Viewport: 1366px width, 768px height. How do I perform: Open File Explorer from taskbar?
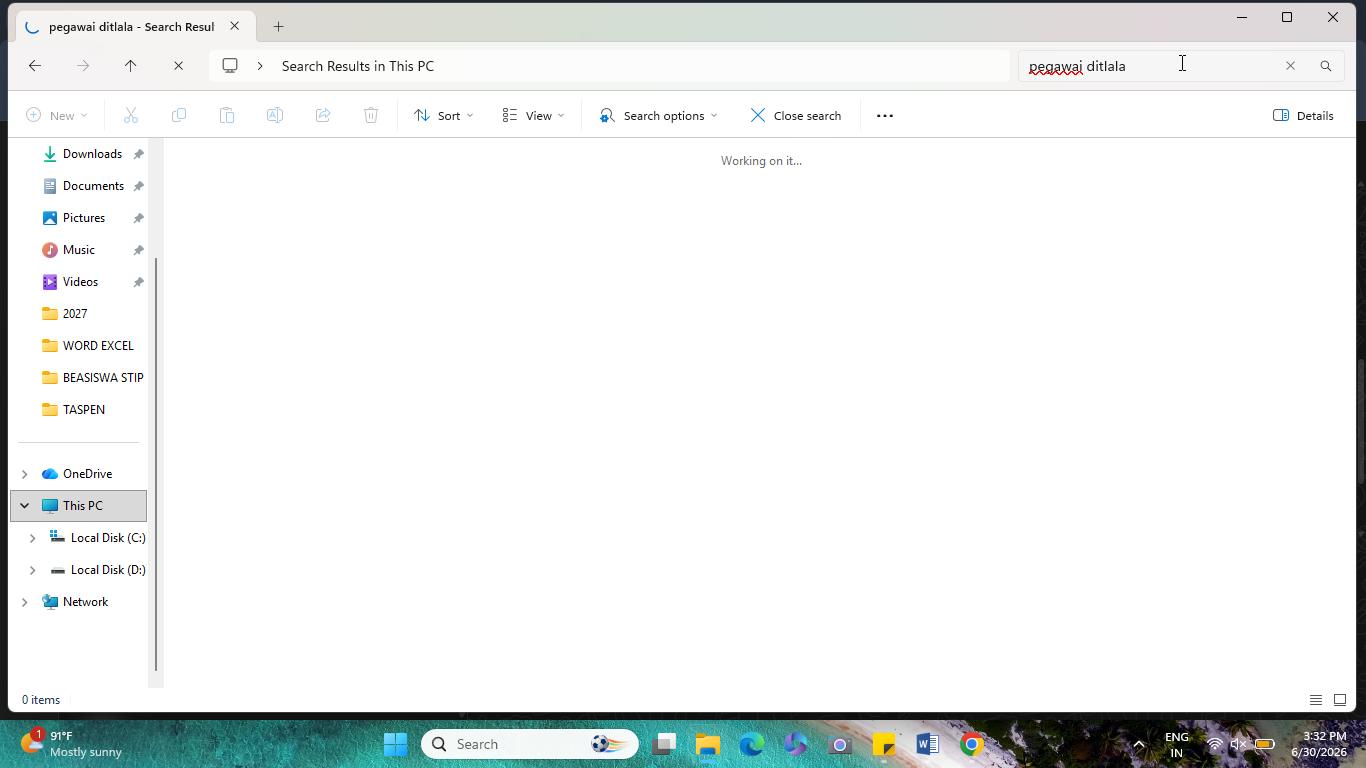(708, 744)
